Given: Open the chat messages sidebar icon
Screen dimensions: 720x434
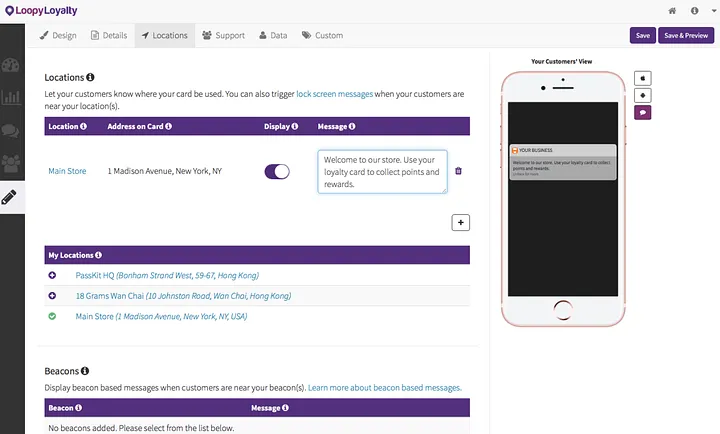Looking at the screenshot, I should click(10, 131).
